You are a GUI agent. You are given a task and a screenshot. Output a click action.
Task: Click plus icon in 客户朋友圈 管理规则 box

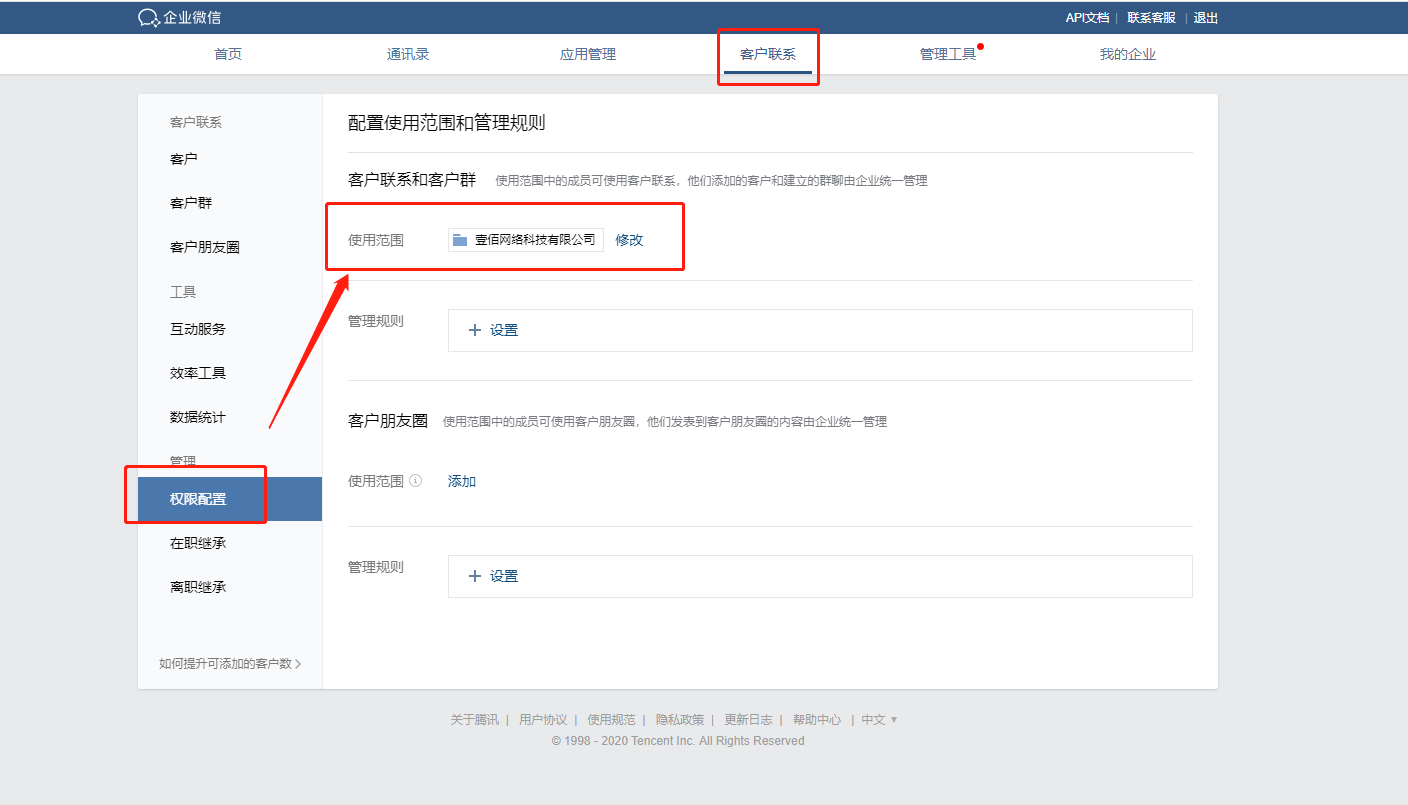click(x=475, y=576)
